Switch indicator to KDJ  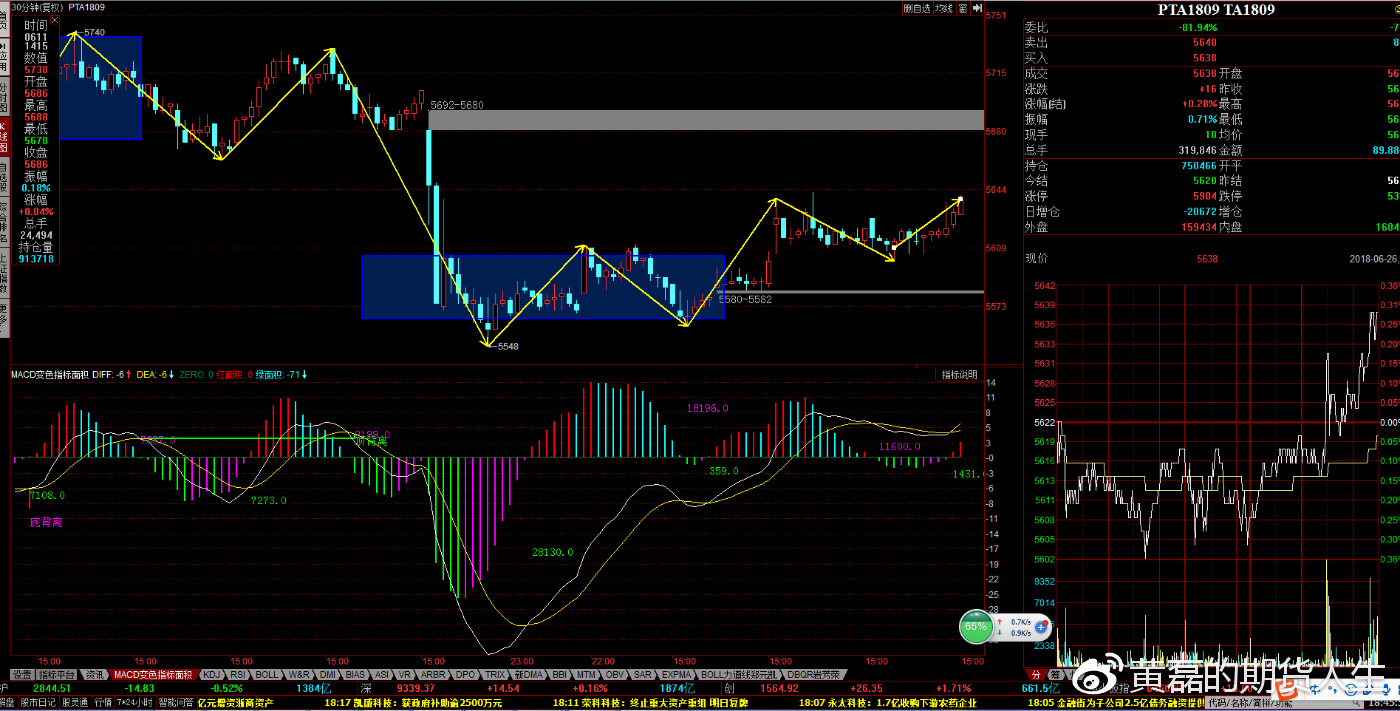pyautogui.click(x=211, y=675)
